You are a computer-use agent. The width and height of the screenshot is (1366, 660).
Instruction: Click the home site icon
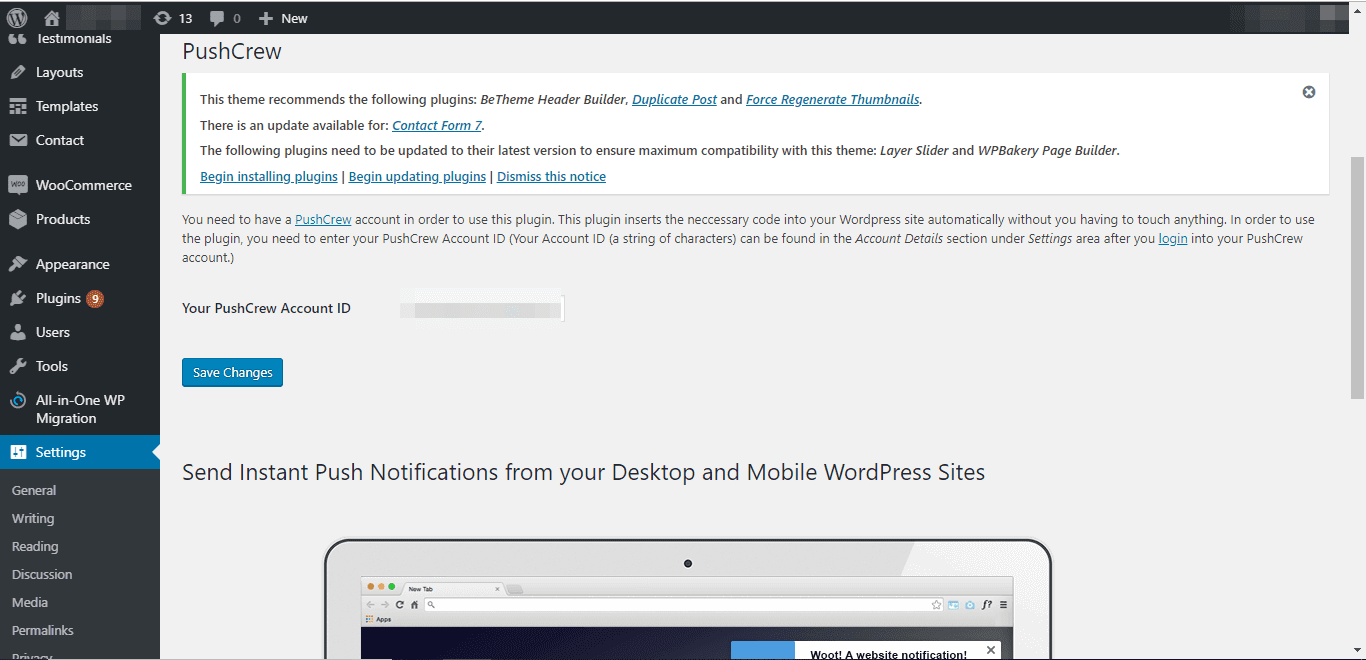point(51,18)
